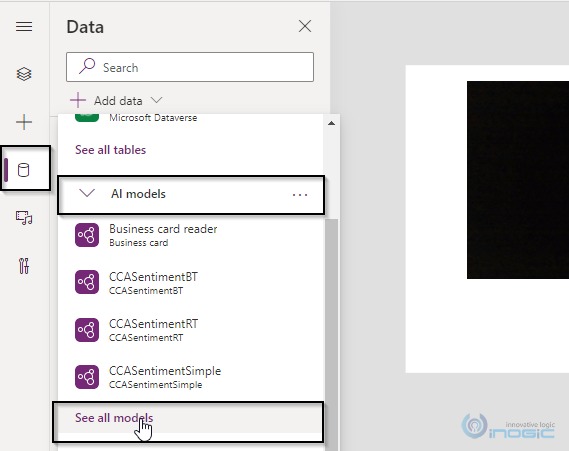
Task: Expand the Add data chevron
Action: 156,100
